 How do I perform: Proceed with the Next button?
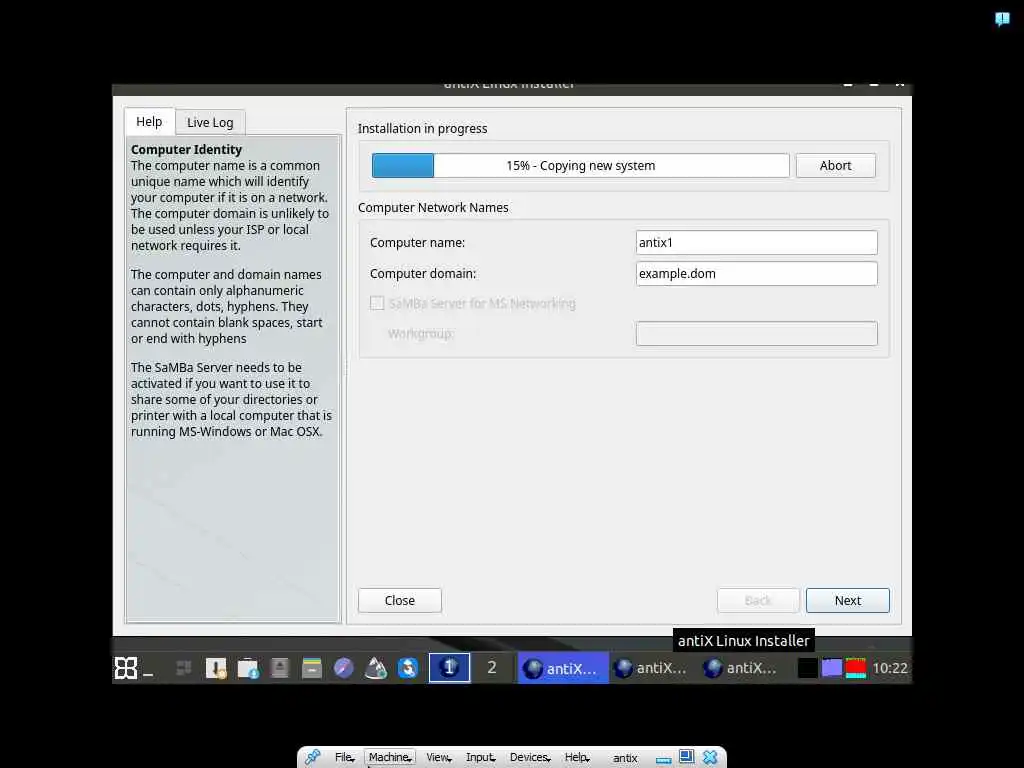(x=848, y=600)
